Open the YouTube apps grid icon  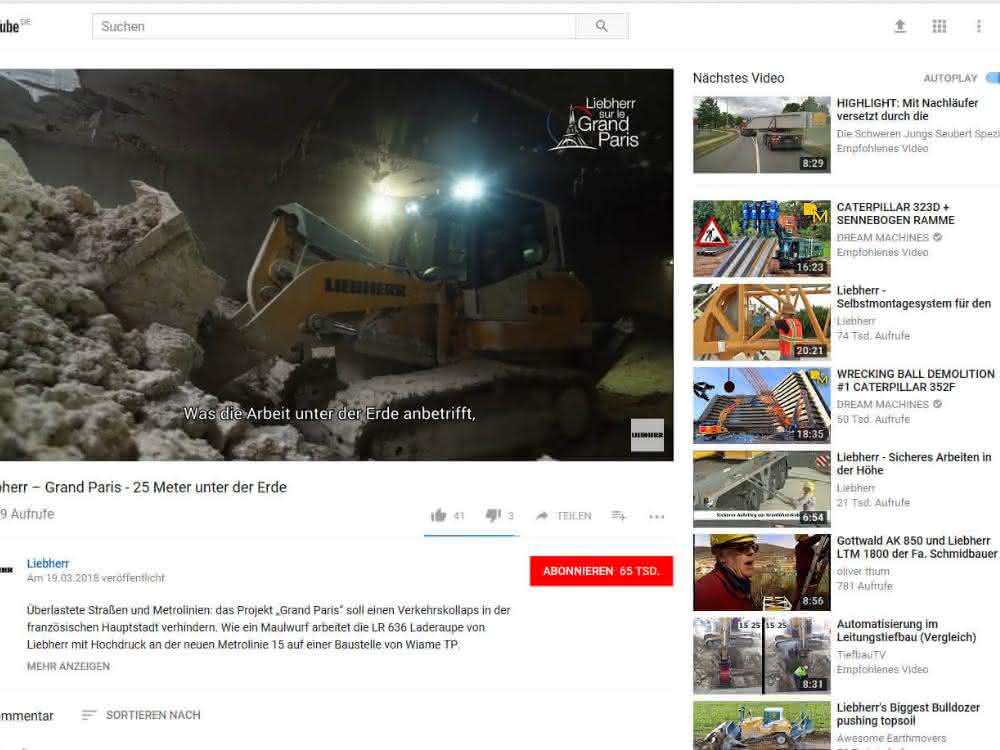[939, 26]
